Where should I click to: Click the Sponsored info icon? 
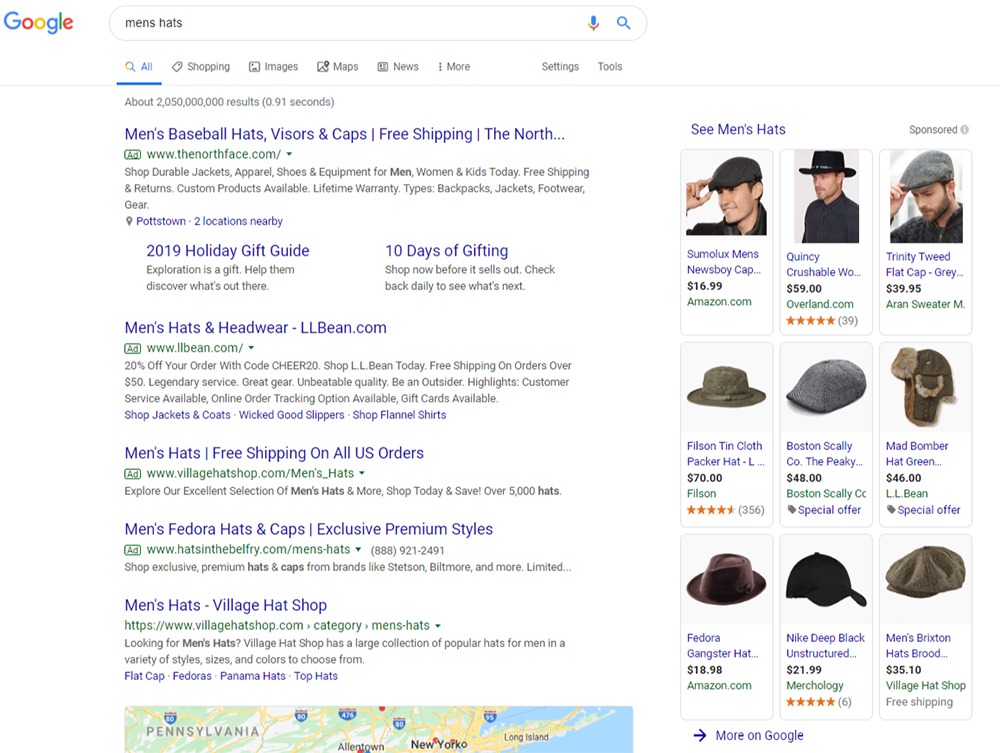(x=964, y=129)
